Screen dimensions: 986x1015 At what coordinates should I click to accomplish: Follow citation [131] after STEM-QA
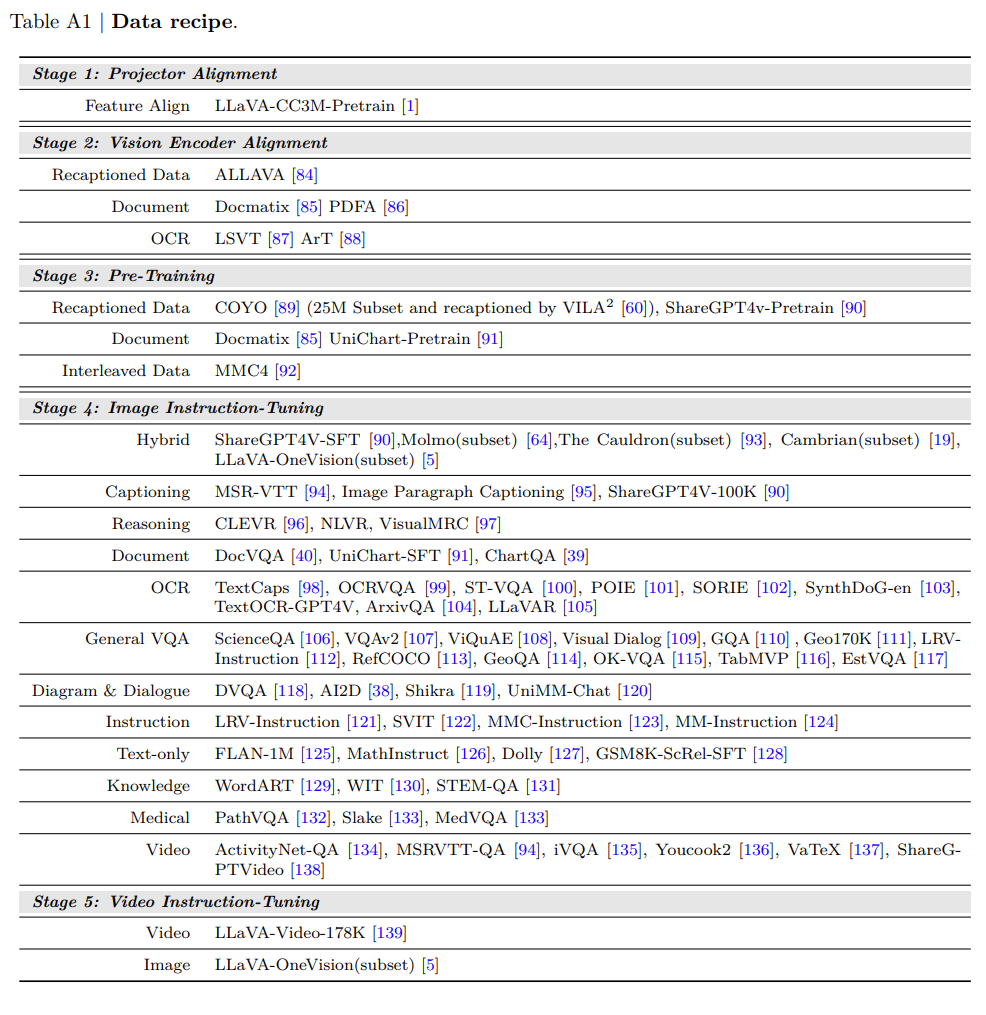[543, 786]
